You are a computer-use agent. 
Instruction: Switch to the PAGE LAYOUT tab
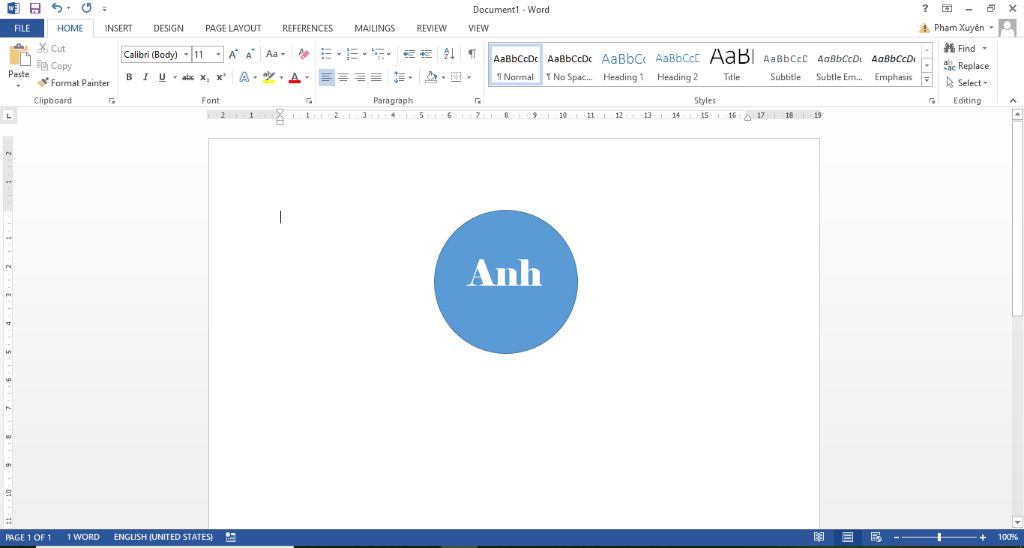point(233,28)
